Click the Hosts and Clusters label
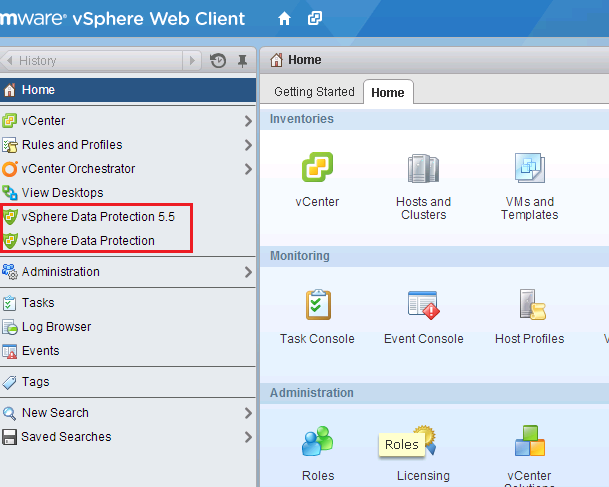 pos(423,208)
